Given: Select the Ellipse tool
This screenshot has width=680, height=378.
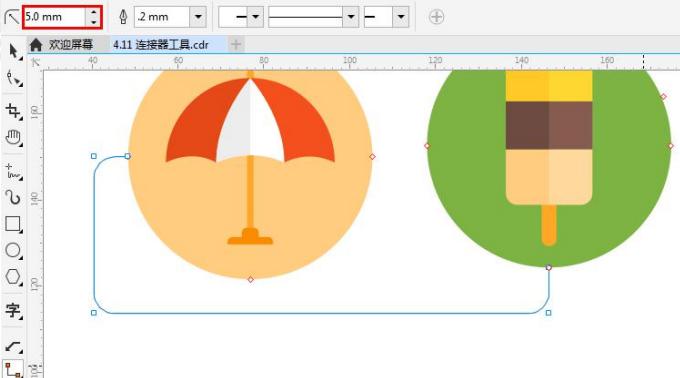Looking at the screenshot, I should (13, 251).
